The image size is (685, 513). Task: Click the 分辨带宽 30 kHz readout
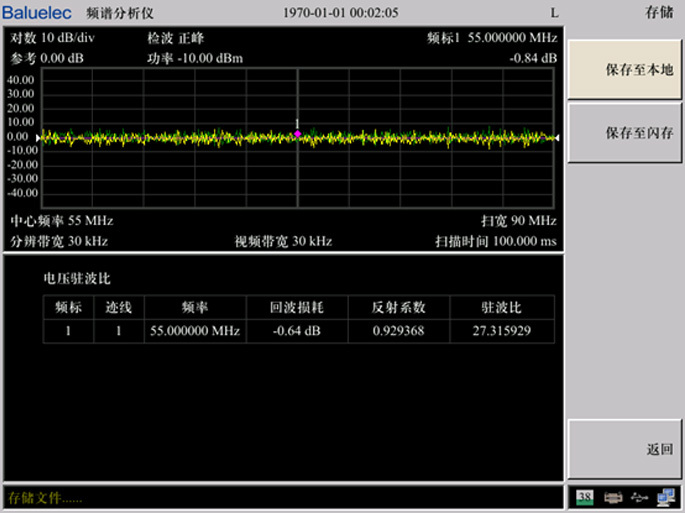point(59,241)
